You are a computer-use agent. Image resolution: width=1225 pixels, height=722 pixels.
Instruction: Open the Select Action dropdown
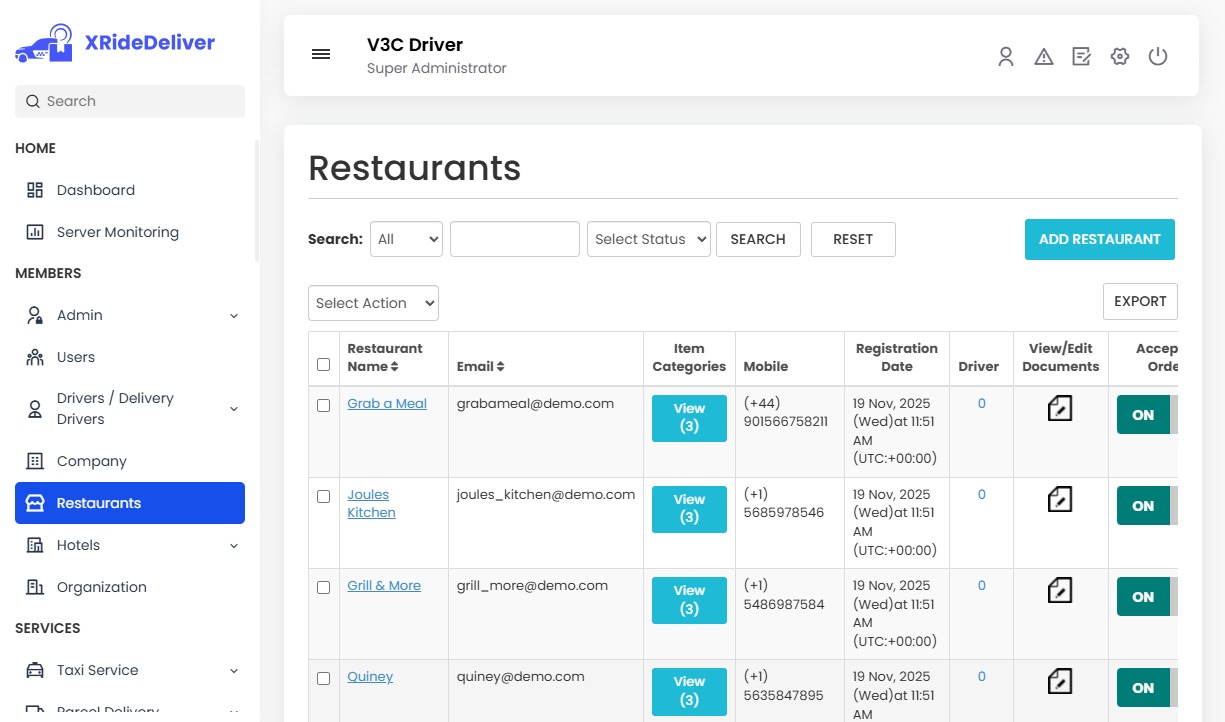373,303
